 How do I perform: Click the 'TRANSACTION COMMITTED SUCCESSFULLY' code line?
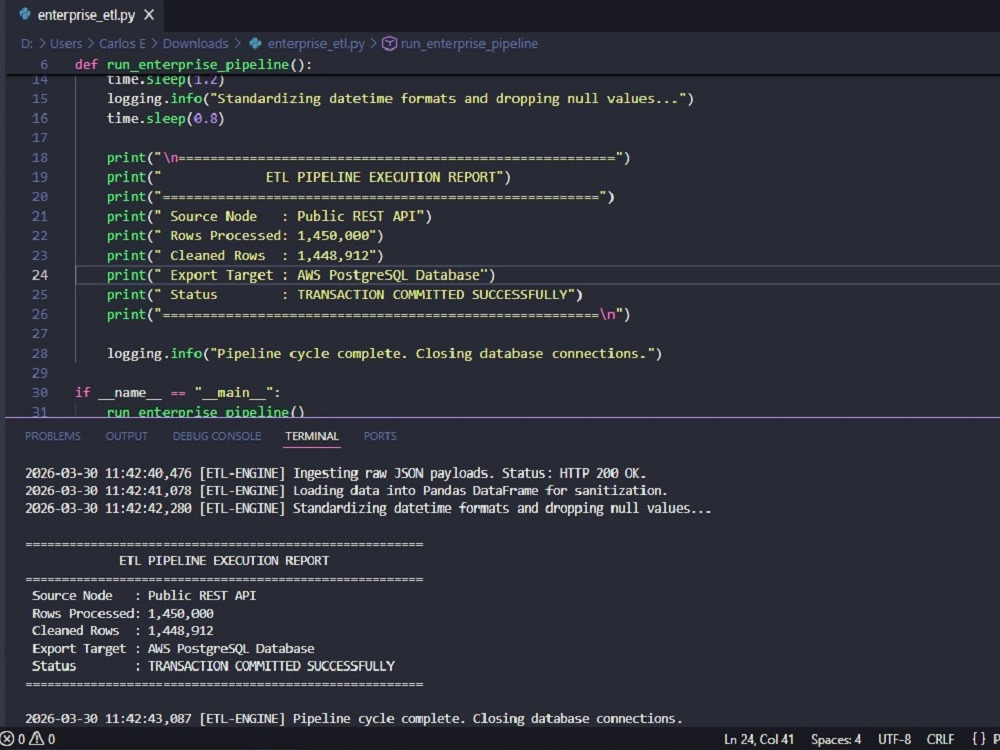pyautogui.click(x=344, y=295)
